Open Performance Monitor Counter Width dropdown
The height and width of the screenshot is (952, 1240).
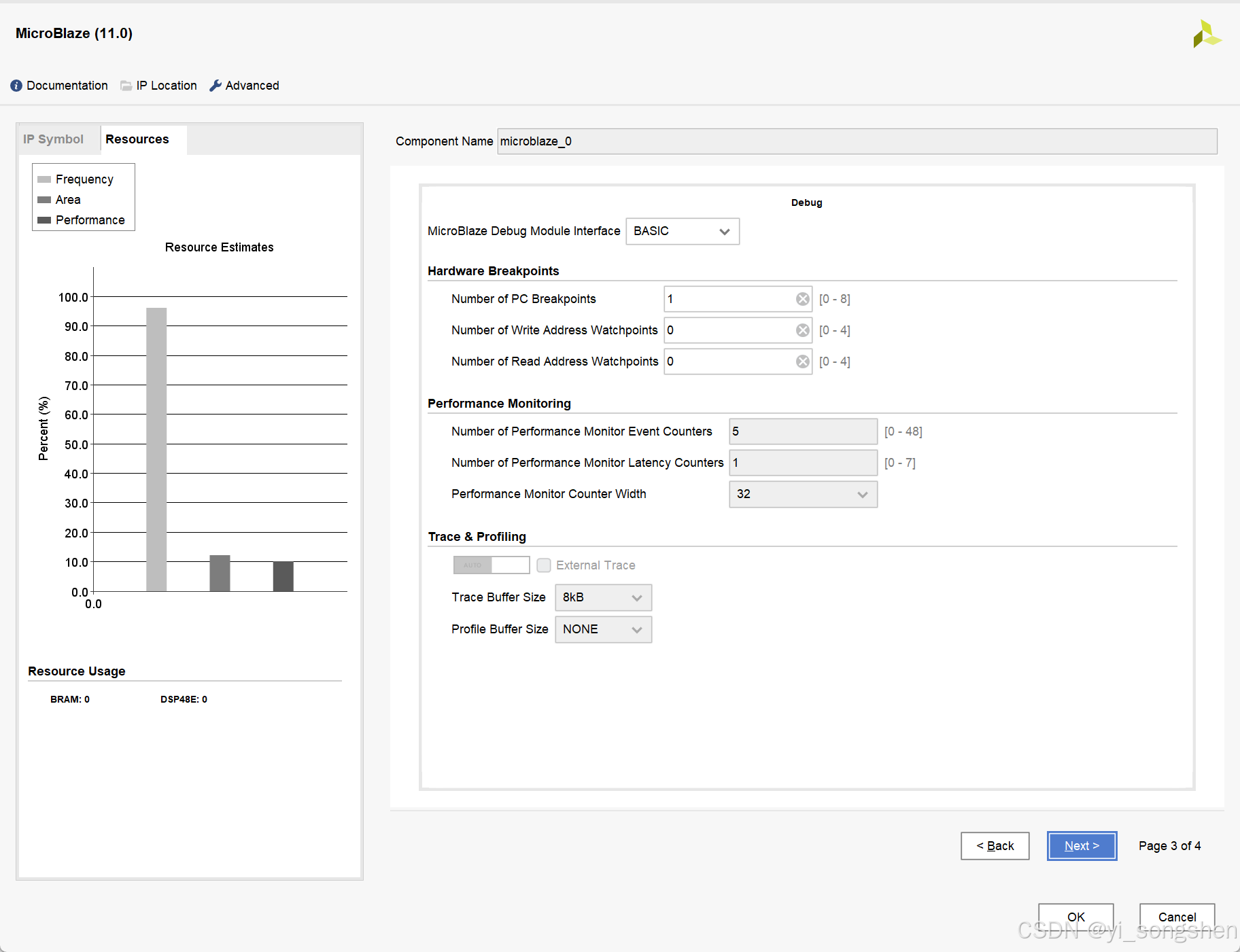pos(803,495)
